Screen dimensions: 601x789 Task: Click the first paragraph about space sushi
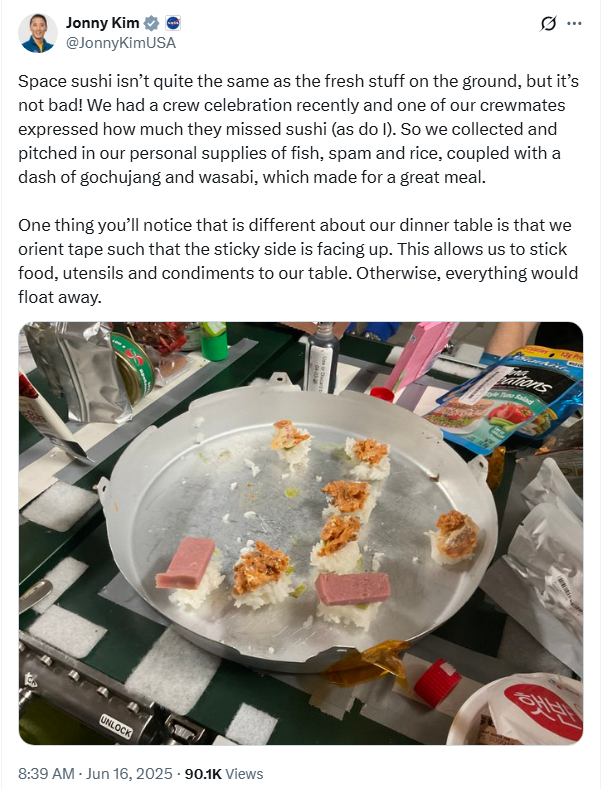tap(298, 129)
